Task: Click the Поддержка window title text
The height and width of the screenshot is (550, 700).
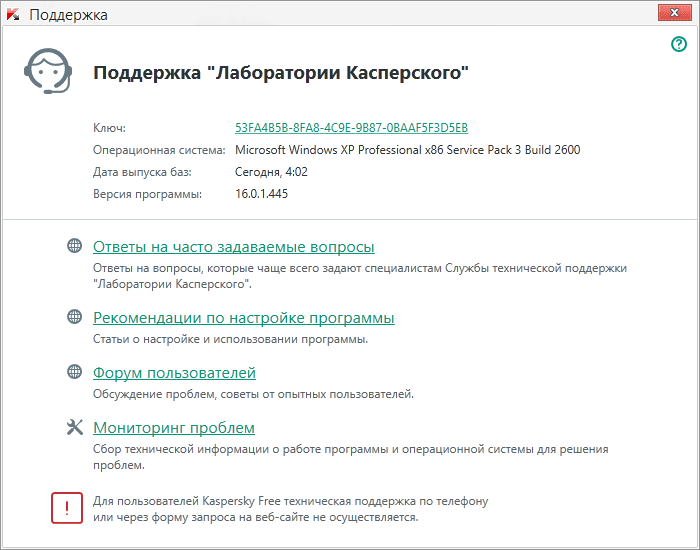Action: click(x=68, y=15)
